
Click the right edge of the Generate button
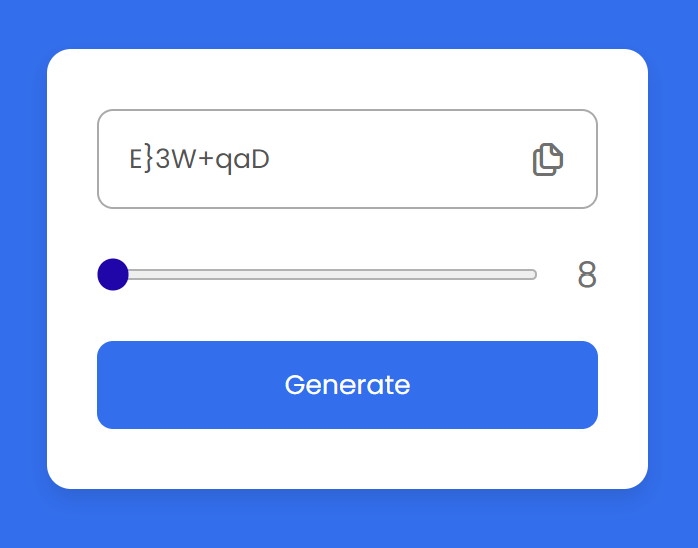click(592, 385)
